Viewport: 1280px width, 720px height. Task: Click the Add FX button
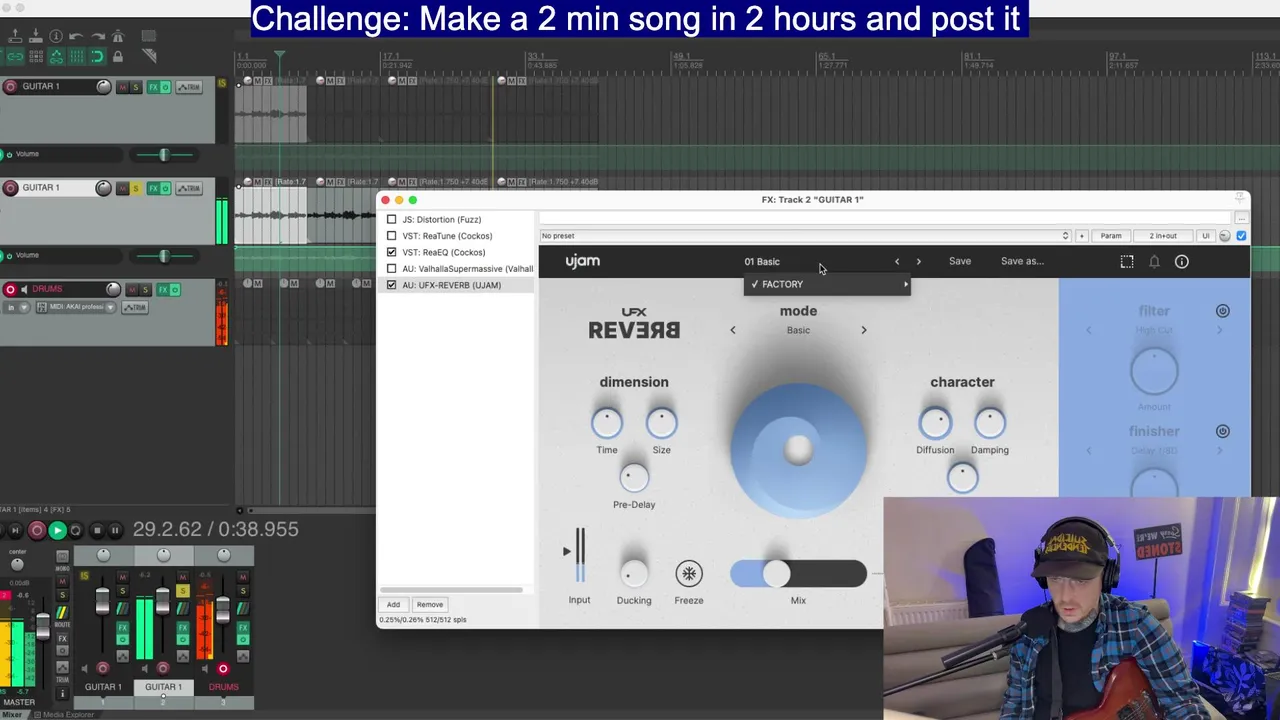point(393,604)
